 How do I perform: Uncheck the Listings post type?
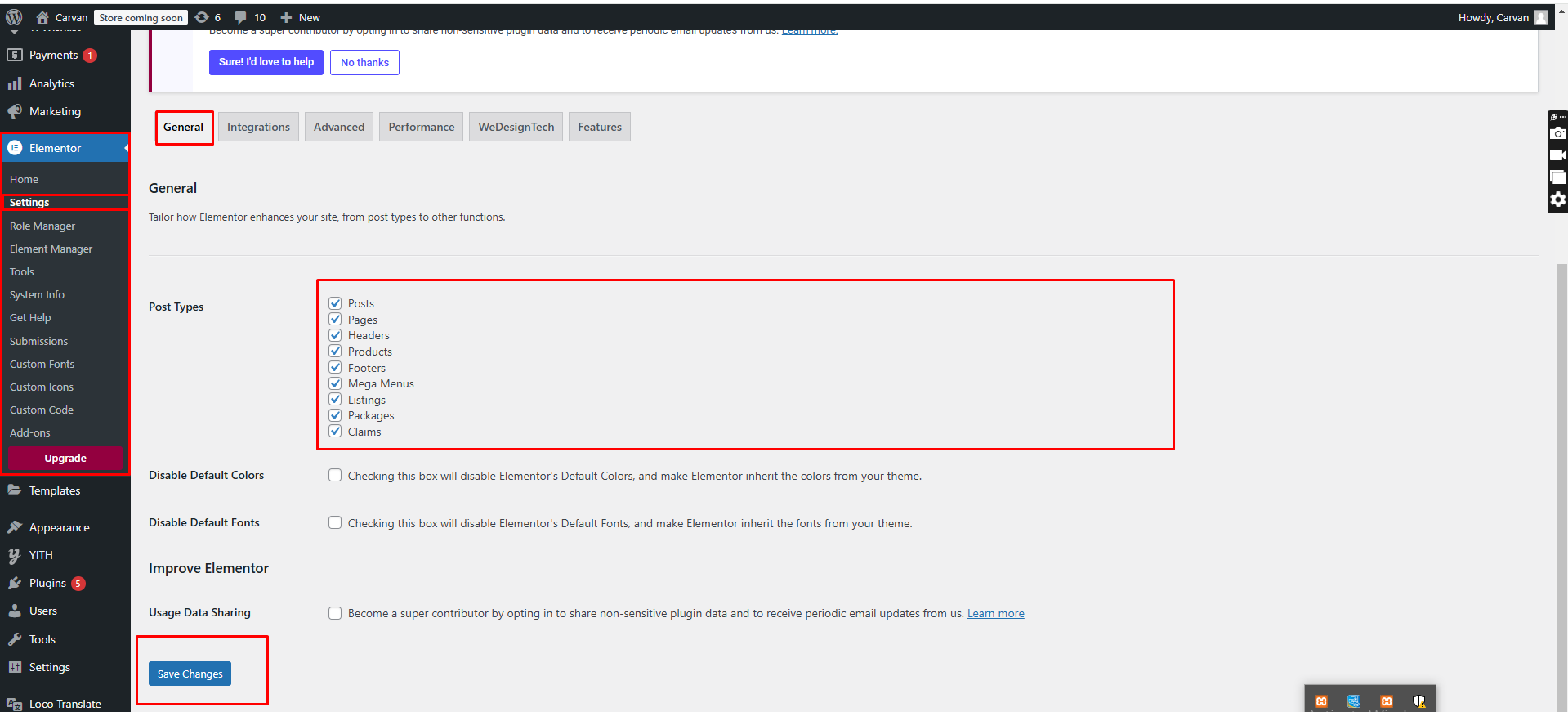335,399
